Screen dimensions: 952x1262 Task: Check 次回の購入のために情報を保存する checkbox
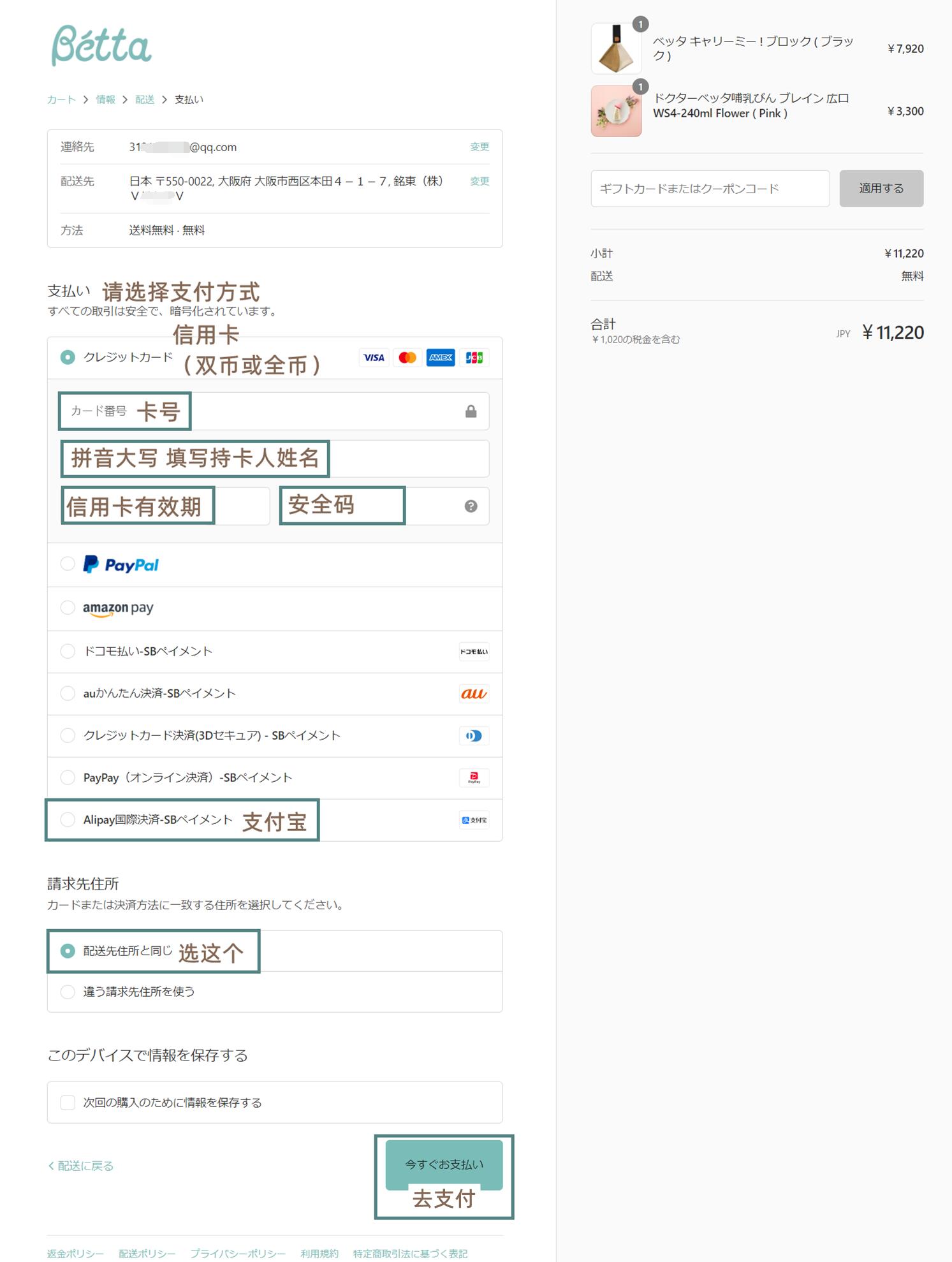68,1103
